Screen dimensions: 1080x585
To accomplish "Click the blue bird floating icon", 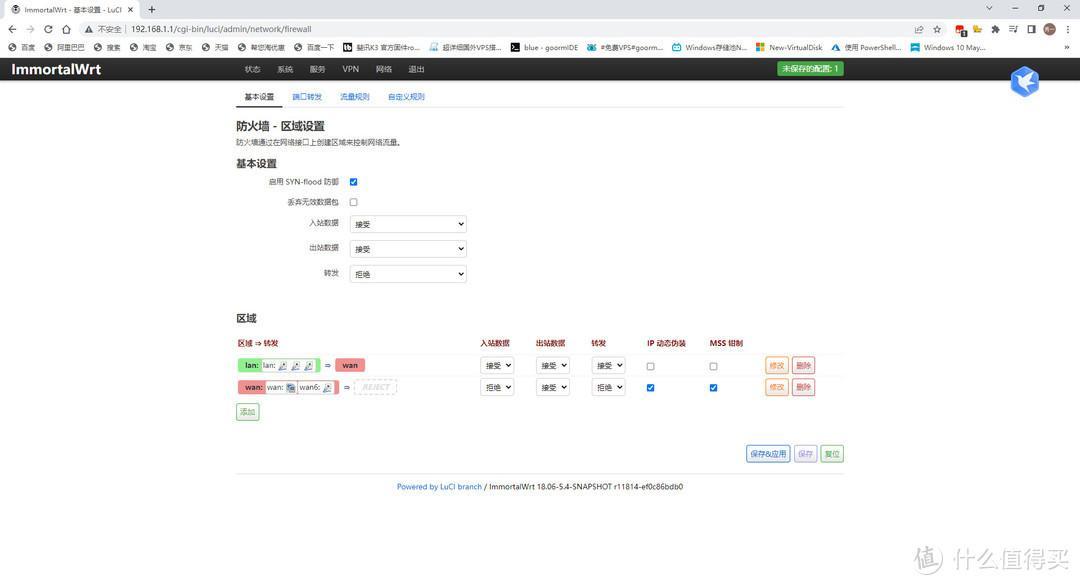I will click(x=1024, y=81).
